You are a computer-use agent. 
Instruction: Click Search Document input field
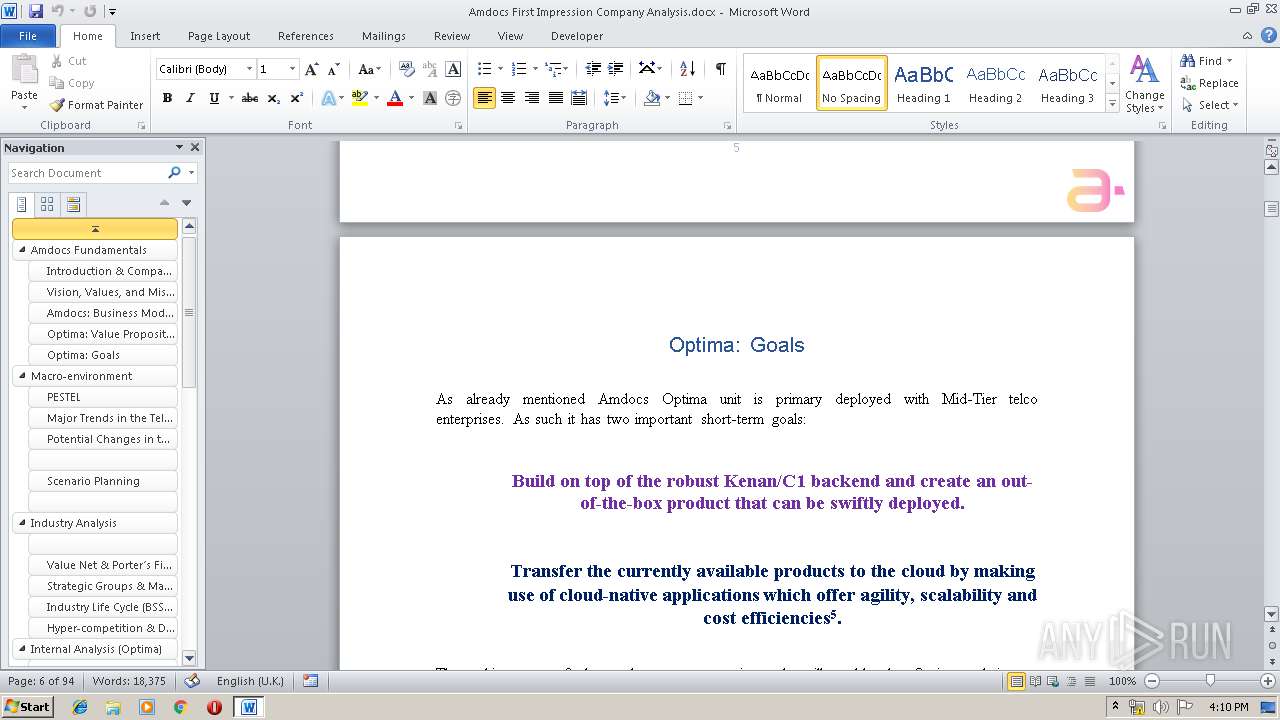pyautogui.click(x=88, y=173)
